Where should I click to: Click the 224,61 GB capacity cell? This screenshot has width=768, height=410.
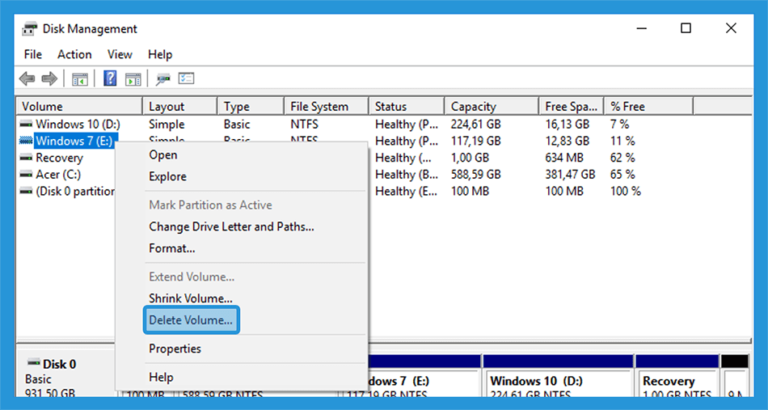point(476,124)
